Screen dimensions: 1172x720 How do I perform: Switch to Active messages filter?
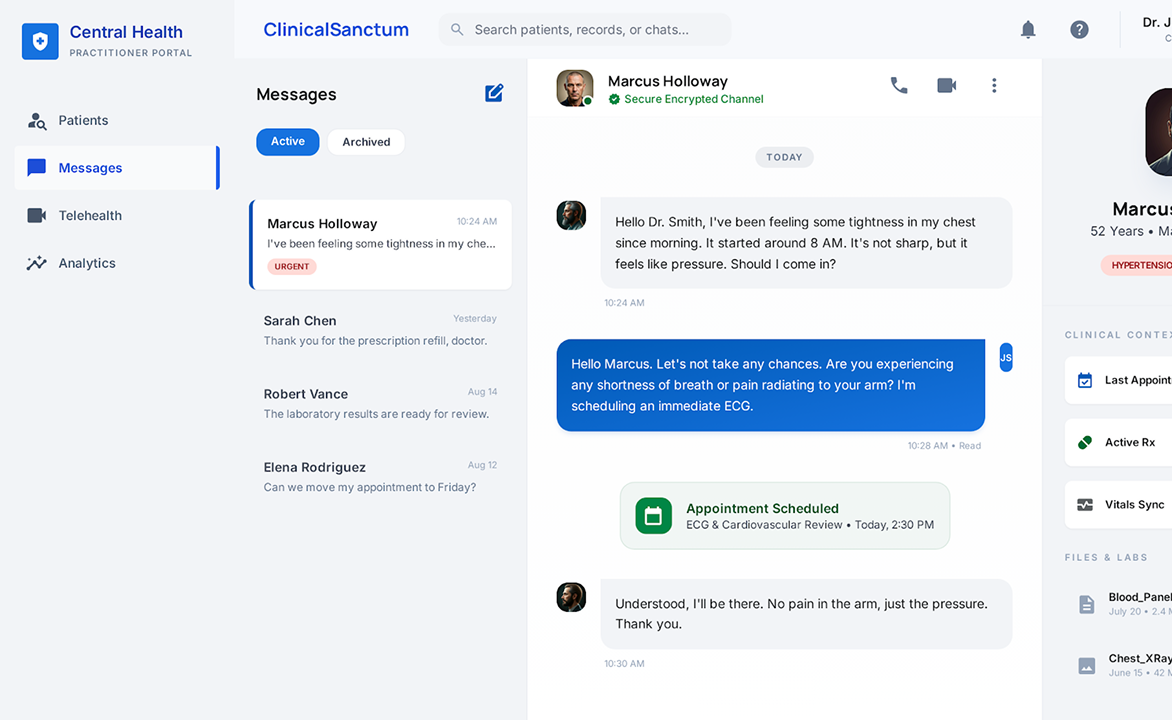tap(287, 142)
